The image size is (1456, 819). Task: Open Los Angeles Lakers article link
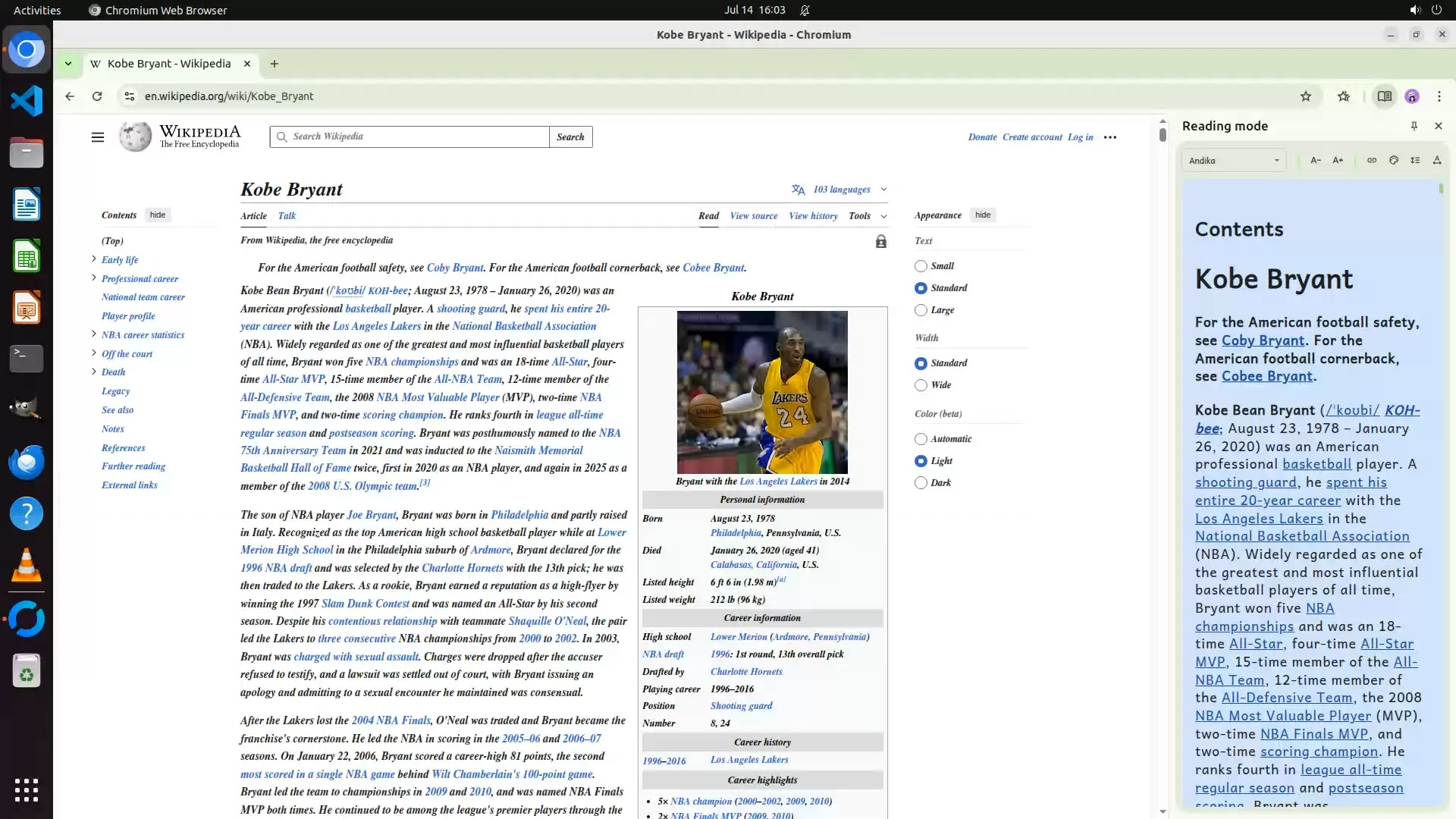coord(376,326)
